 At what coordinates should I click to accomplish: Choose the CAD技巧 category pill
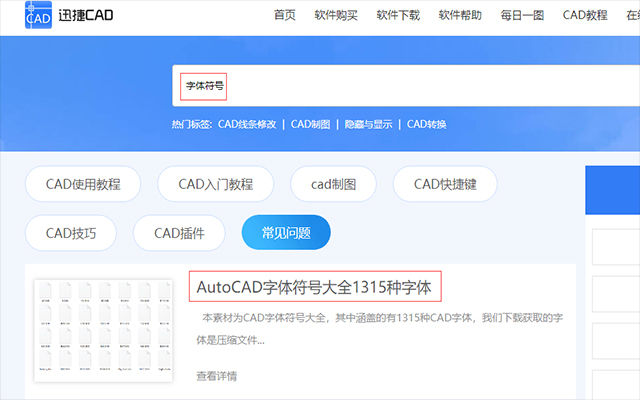(x=71, y=233)
